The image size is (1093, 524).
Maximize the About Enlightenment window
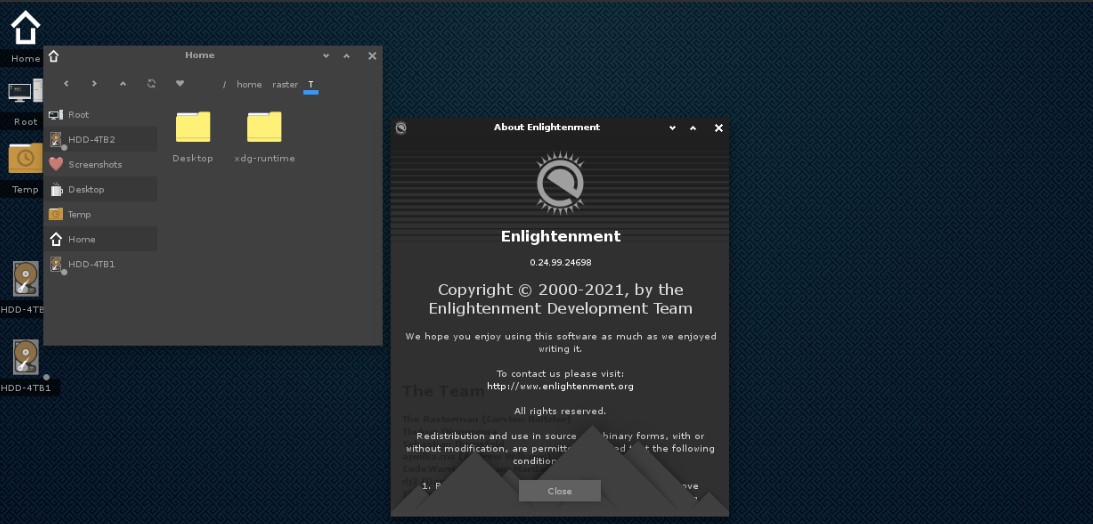[693, 128]
